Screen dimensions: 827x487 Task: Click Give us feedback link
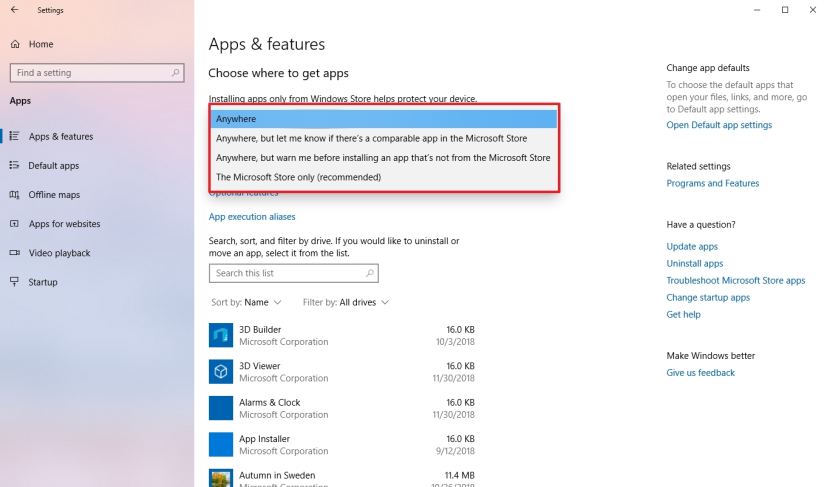(x=700, y=373)
